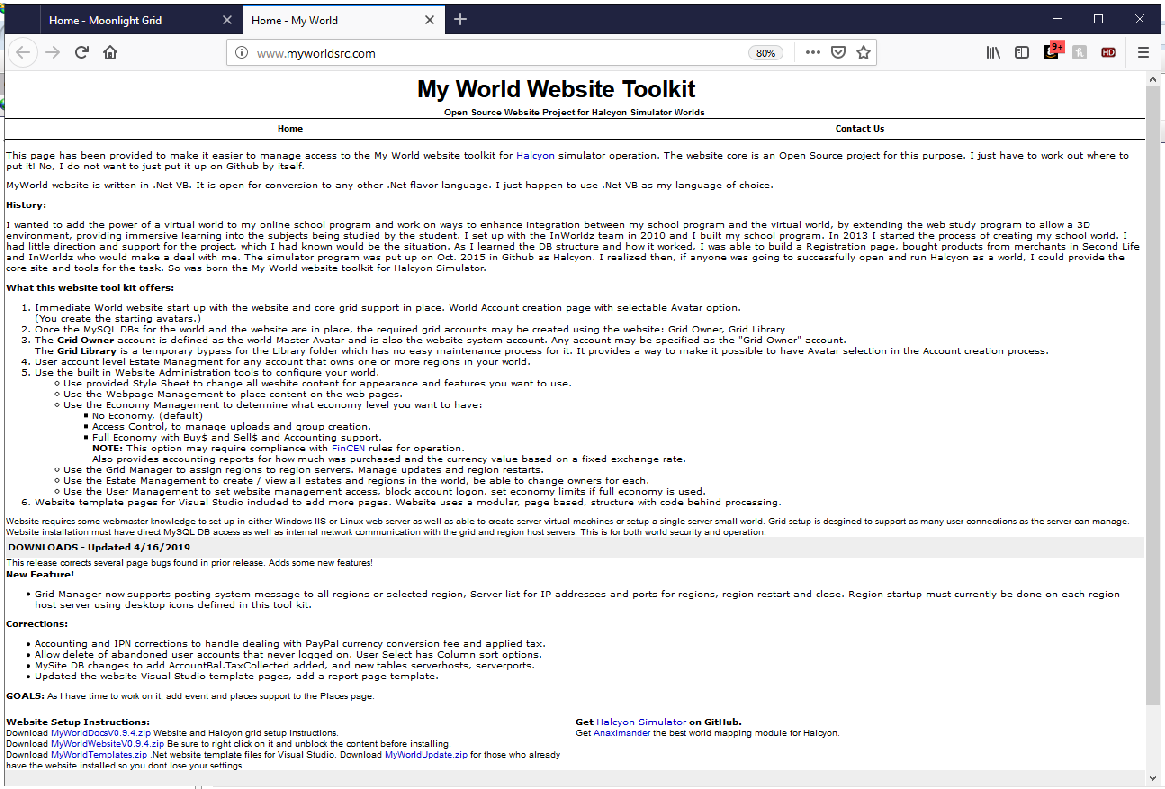This screenshot has width=1165, height=789.
Task: Click the browser forward arrow
Action: coord(52,53)
